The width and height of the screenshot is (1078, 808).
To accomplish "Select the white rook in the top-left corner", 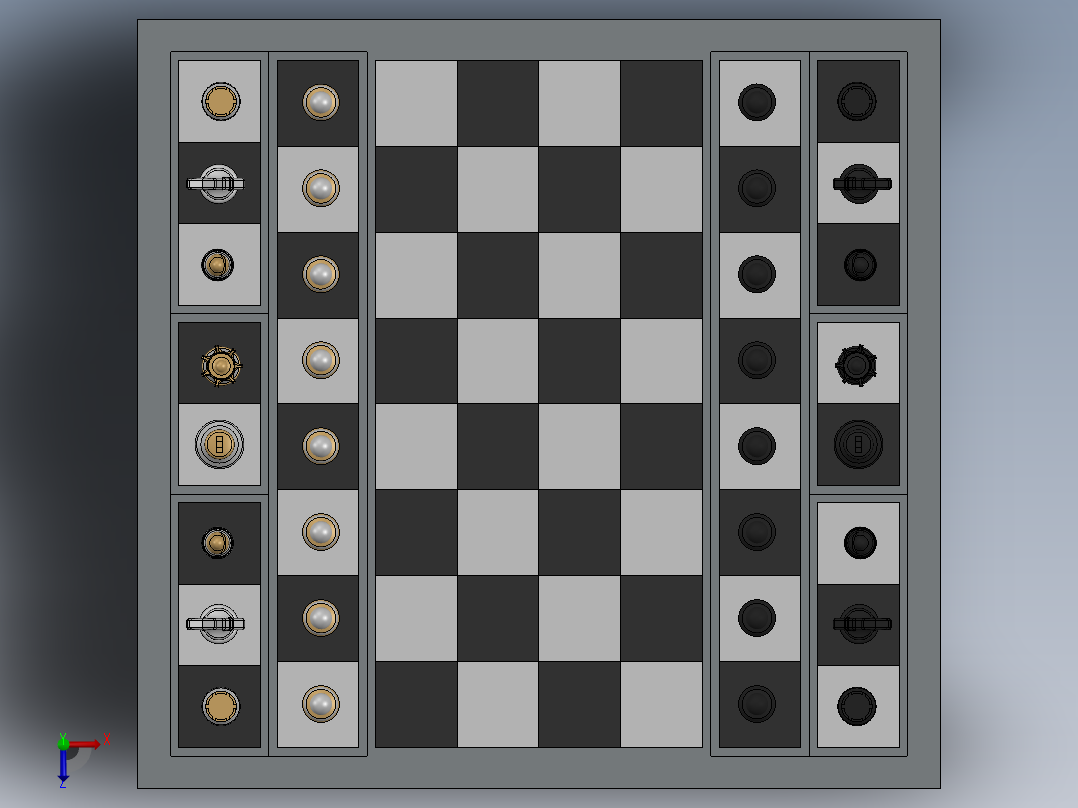I will coord(219,100).
